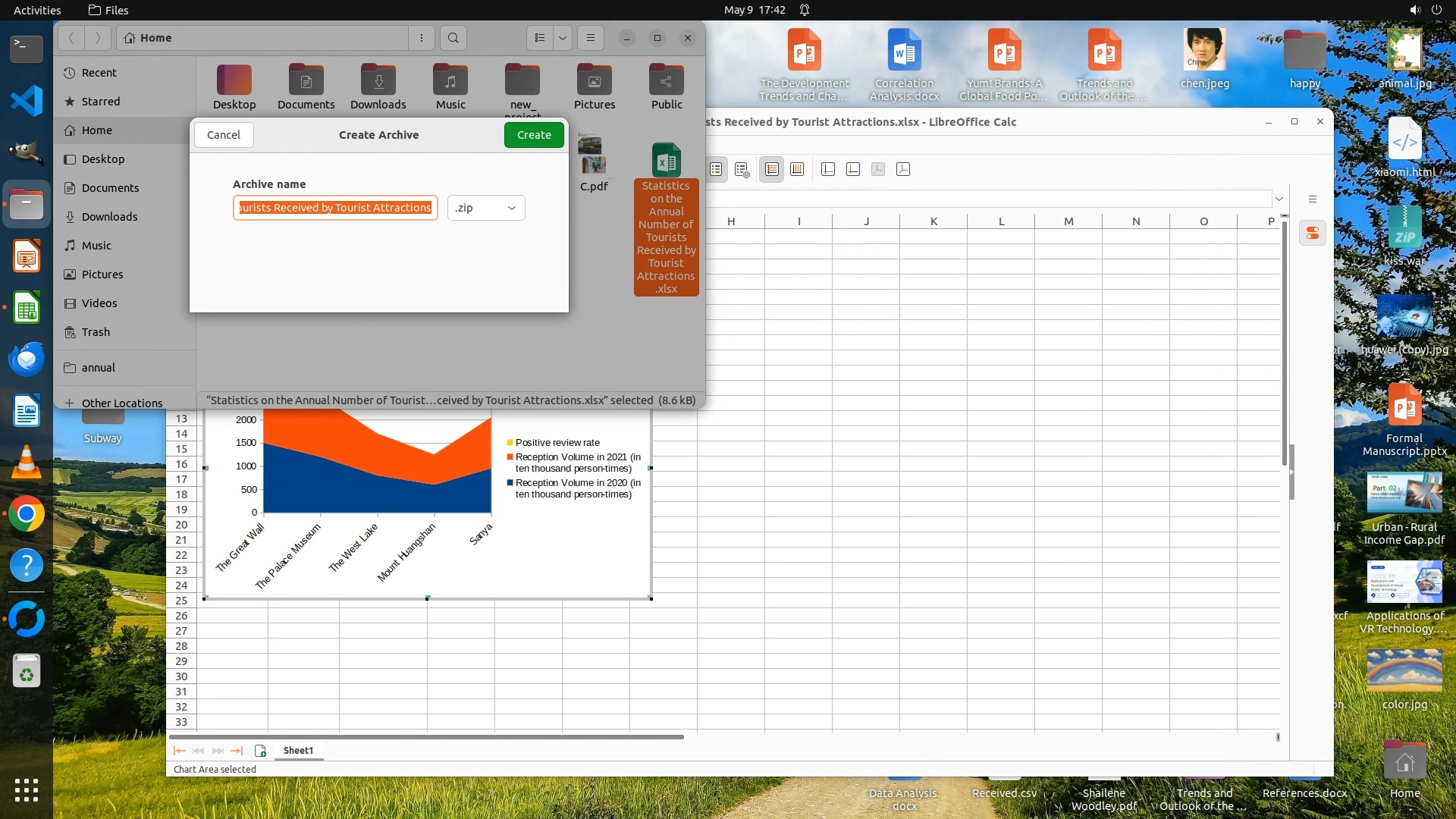Toggle vertical grids in chart toolbar
Viewport: 1456px width, 819px height.
tap(797, 169)
